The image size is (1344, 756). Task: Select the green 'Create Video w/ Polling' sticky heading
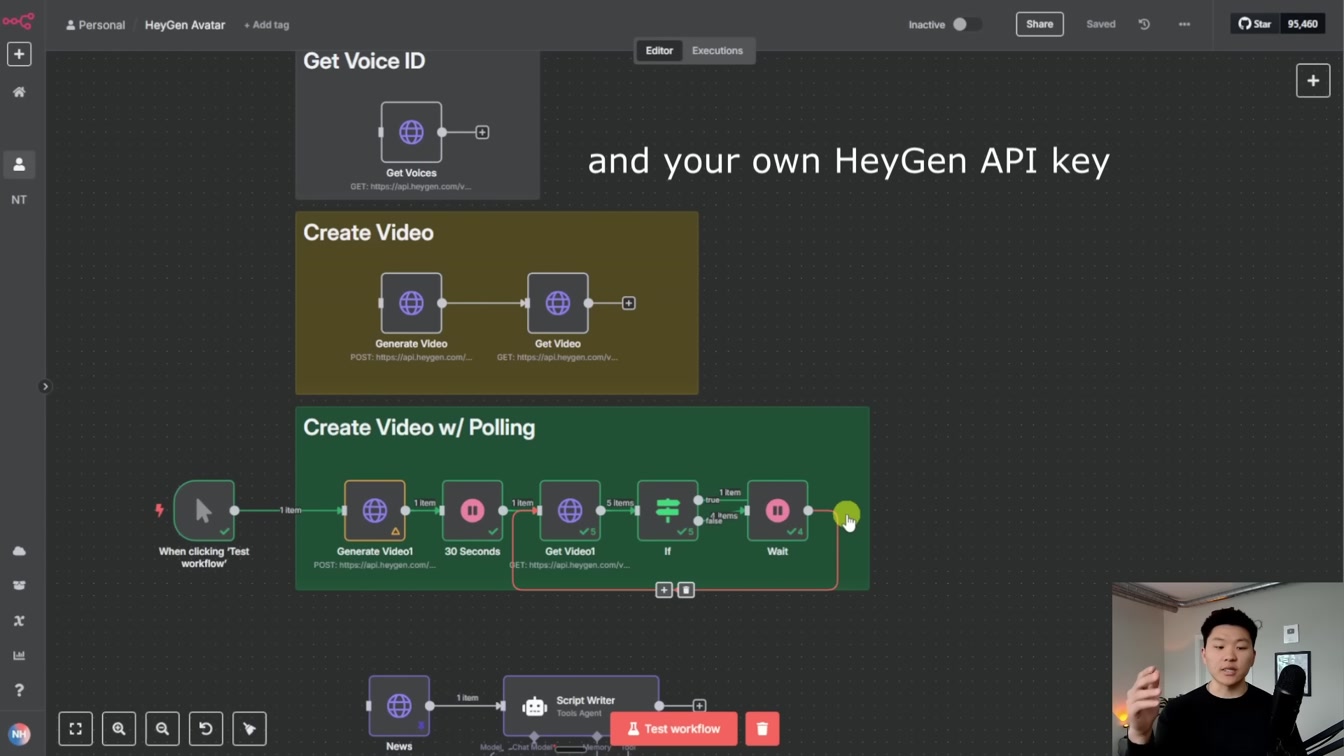(419, 428)
